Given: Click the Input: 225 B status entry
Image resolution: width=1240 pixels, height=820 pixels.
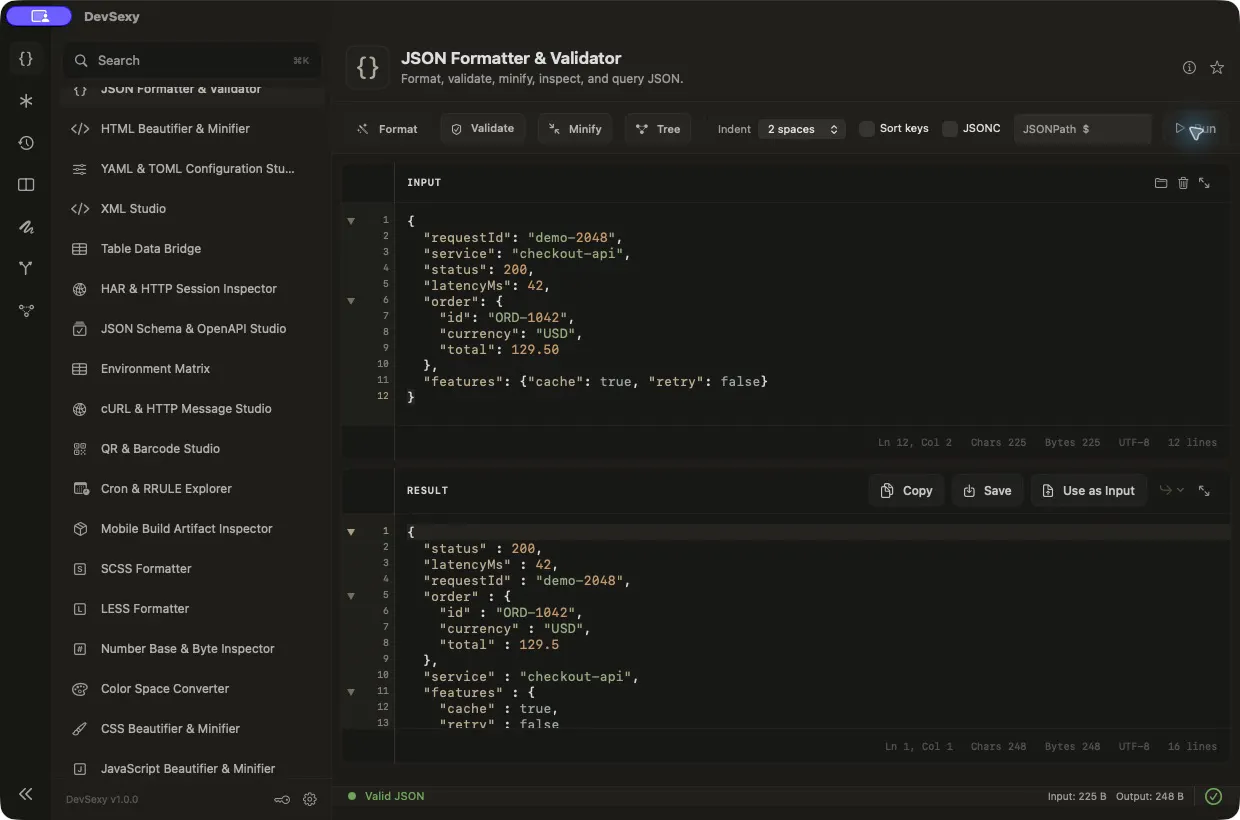Looking at the screenshot, I should [1077, 796].
